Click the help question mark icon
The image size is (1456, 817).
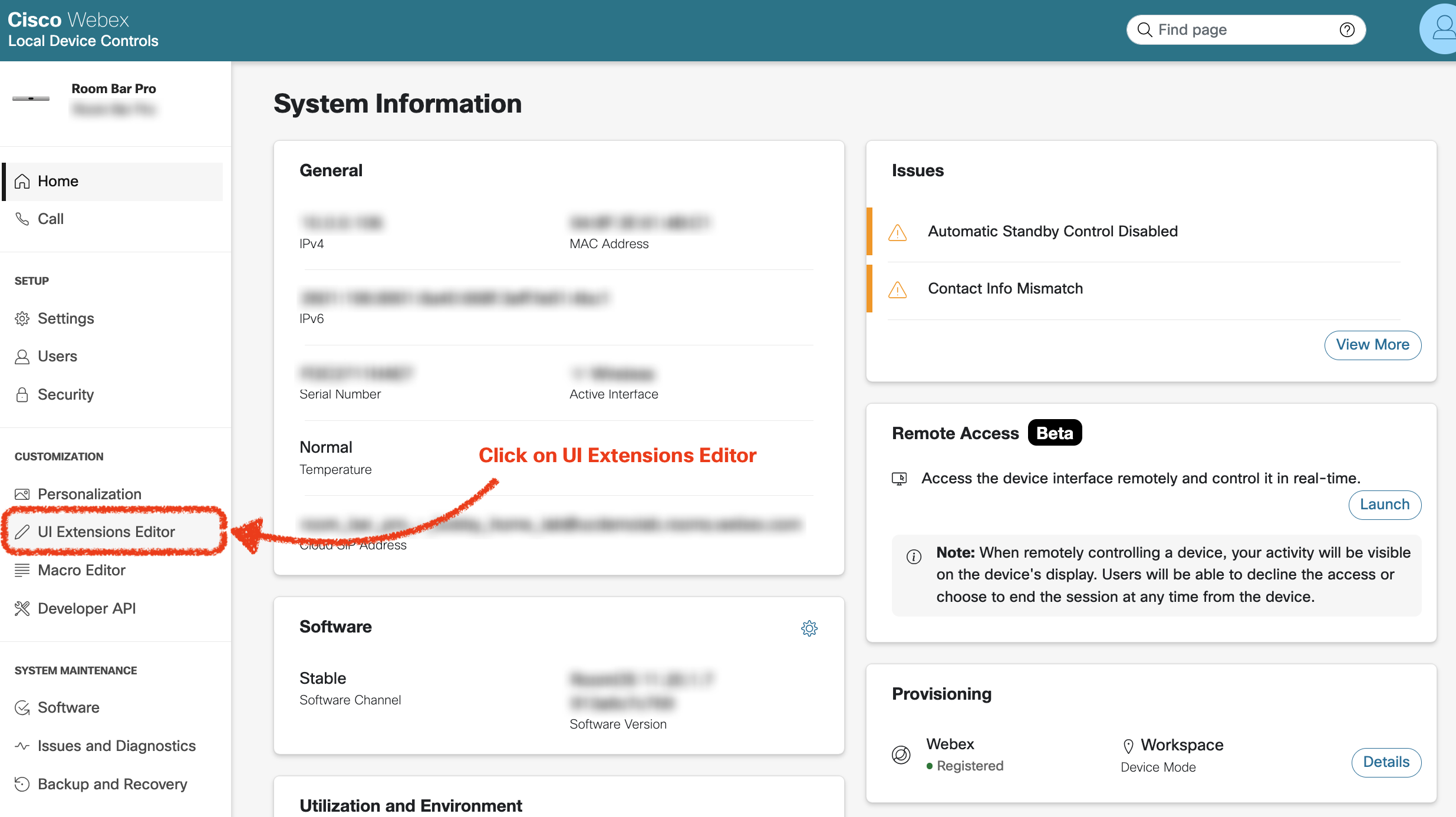pyautogui.click(x=1347, y=29)
